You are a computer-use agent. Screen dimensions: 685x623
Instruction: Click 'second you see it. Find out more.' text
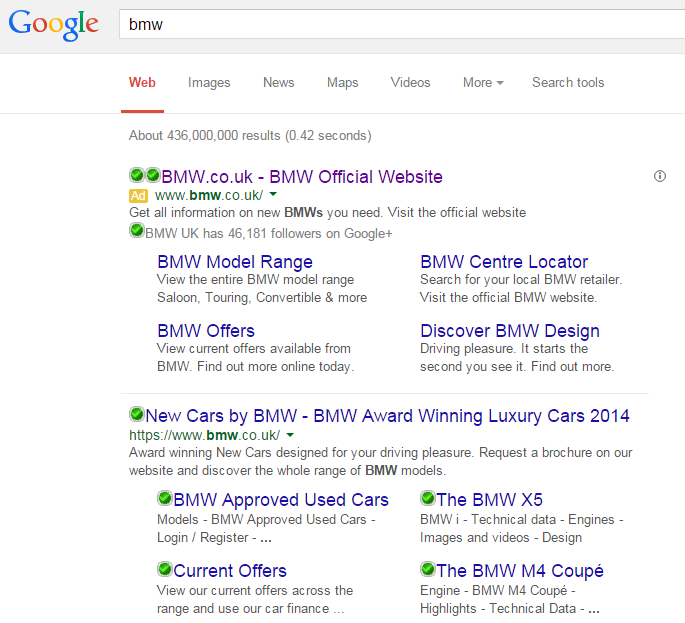(x=517, y=367)
